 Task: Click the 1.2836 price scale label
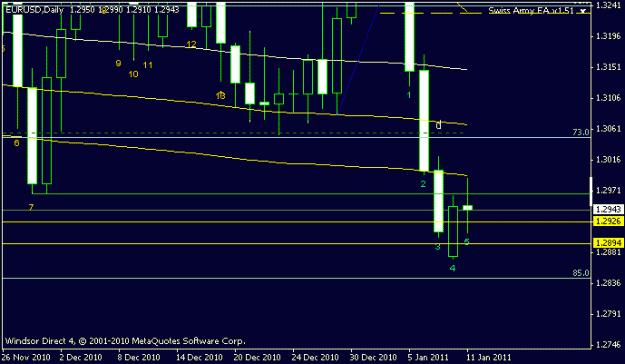tap(608, 283)
